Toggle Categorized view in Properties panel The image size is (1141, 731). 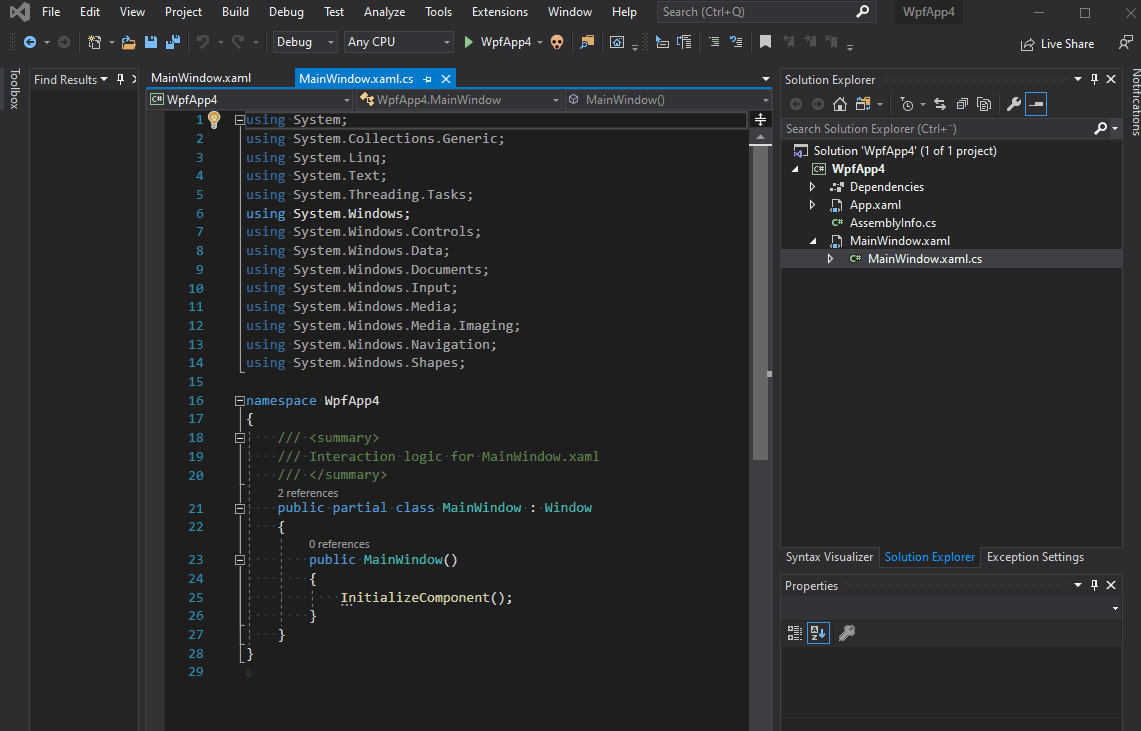coord(795,633)
